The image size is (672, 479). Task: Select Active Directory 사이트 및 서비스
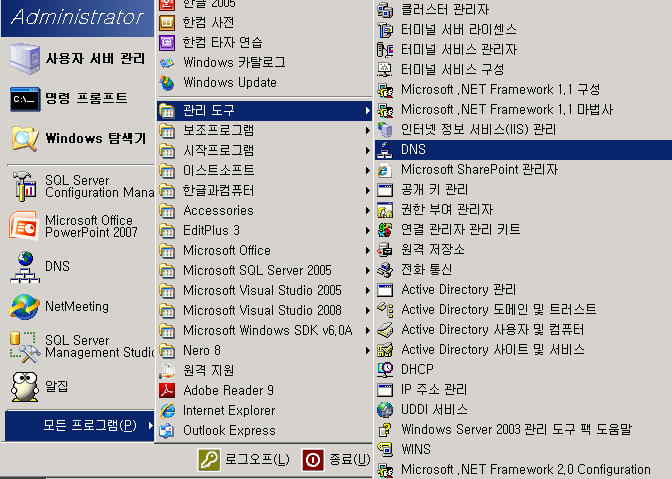523,350
